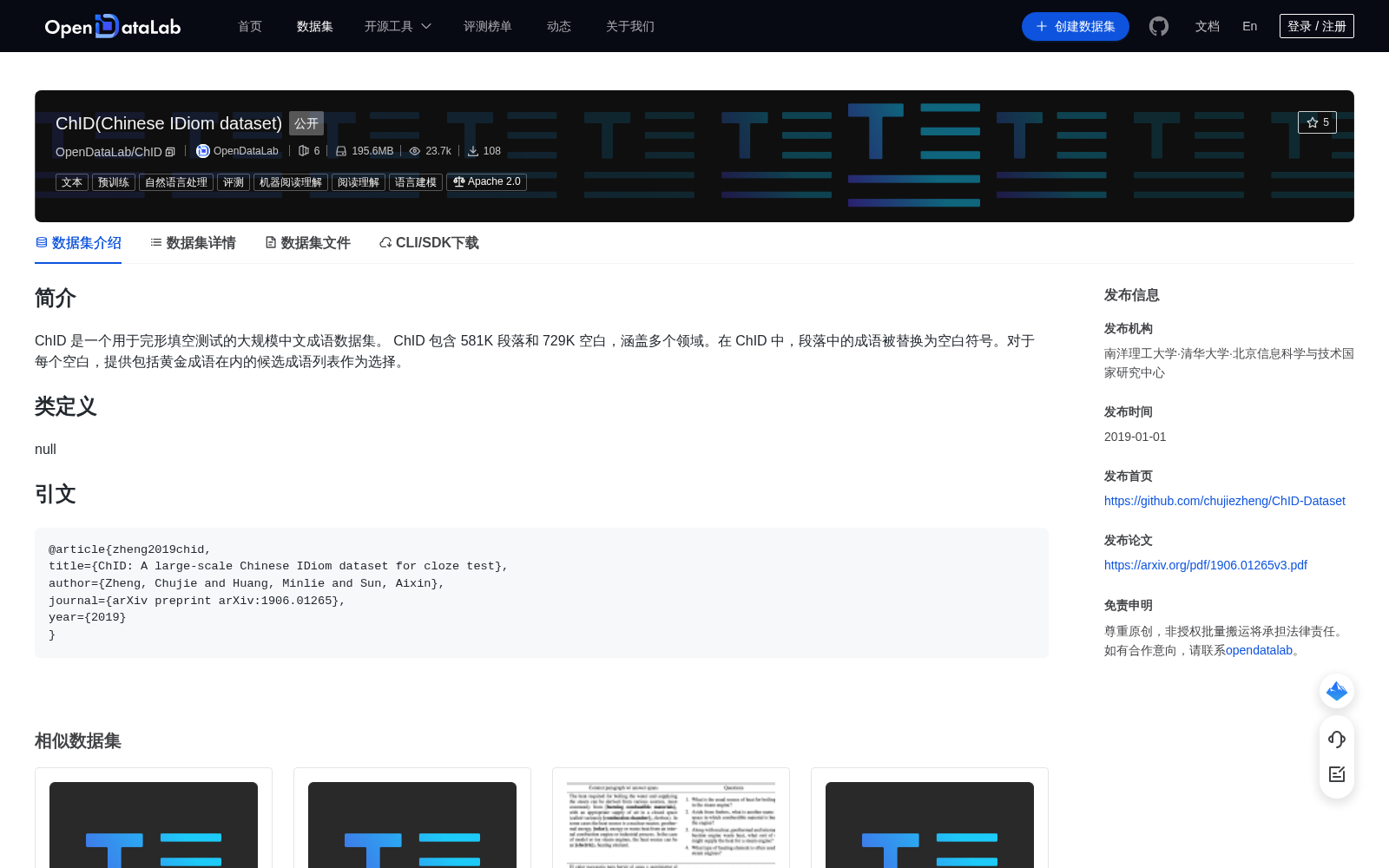Switch language to En
Screen dimensions: 1389x868
coord(1250,26)
